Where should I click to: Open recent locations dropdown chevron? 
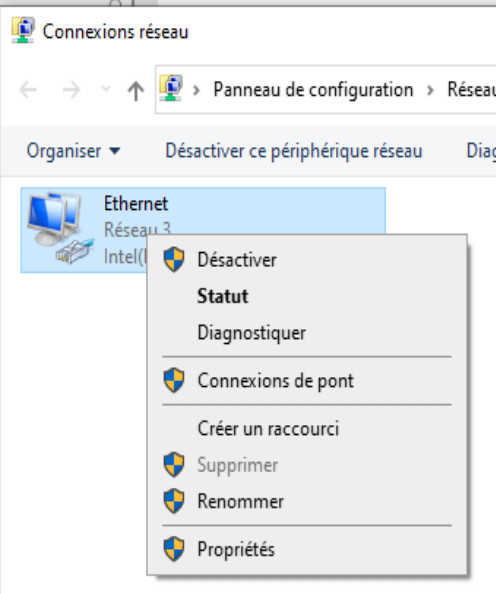pos(106,89)
